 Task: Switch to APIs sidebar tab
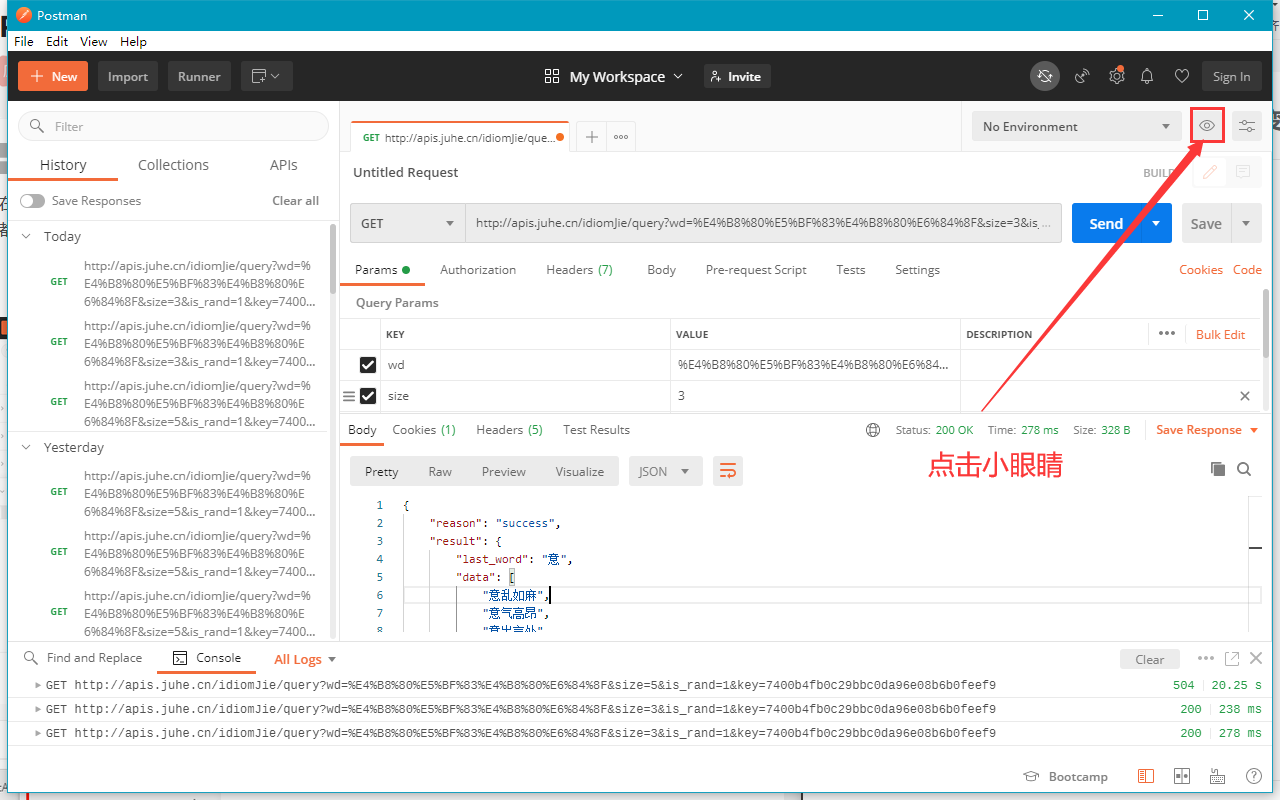tap(283, 165)
